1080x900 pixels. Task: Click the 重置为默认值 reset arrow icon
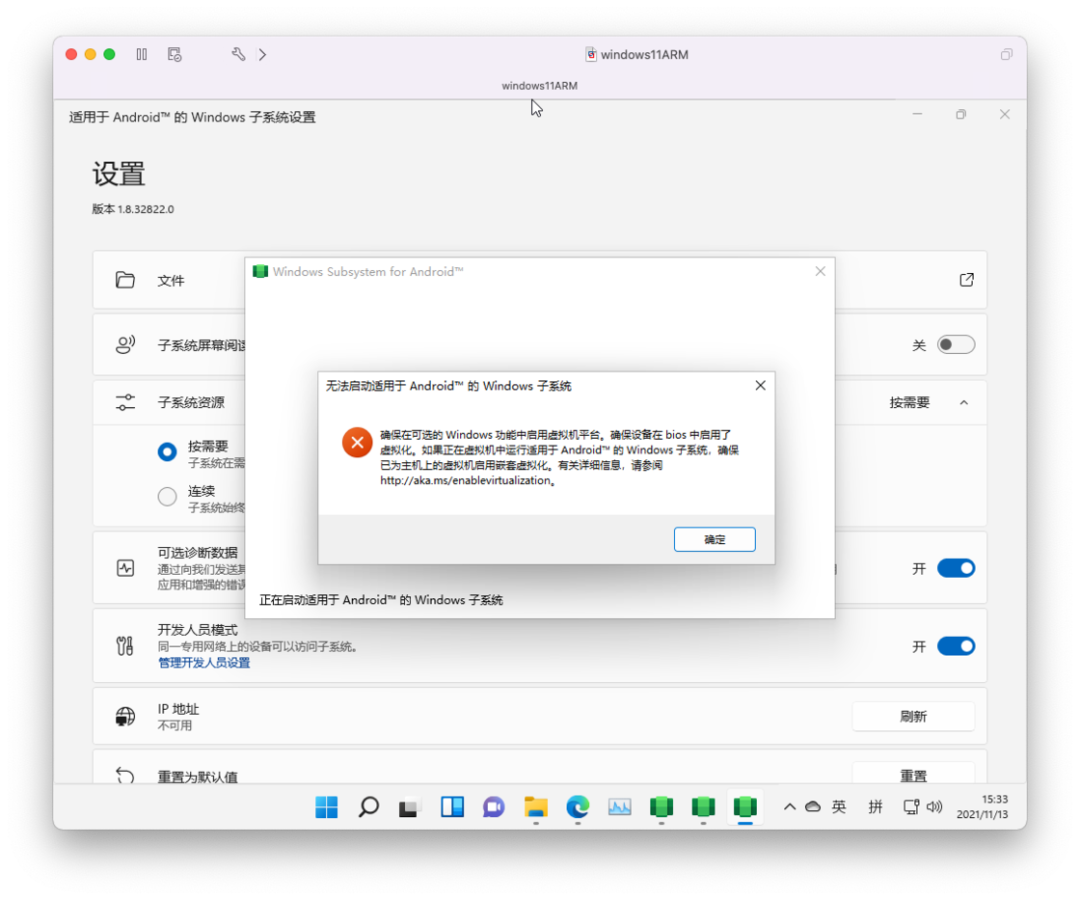click(x=125, y=776)
